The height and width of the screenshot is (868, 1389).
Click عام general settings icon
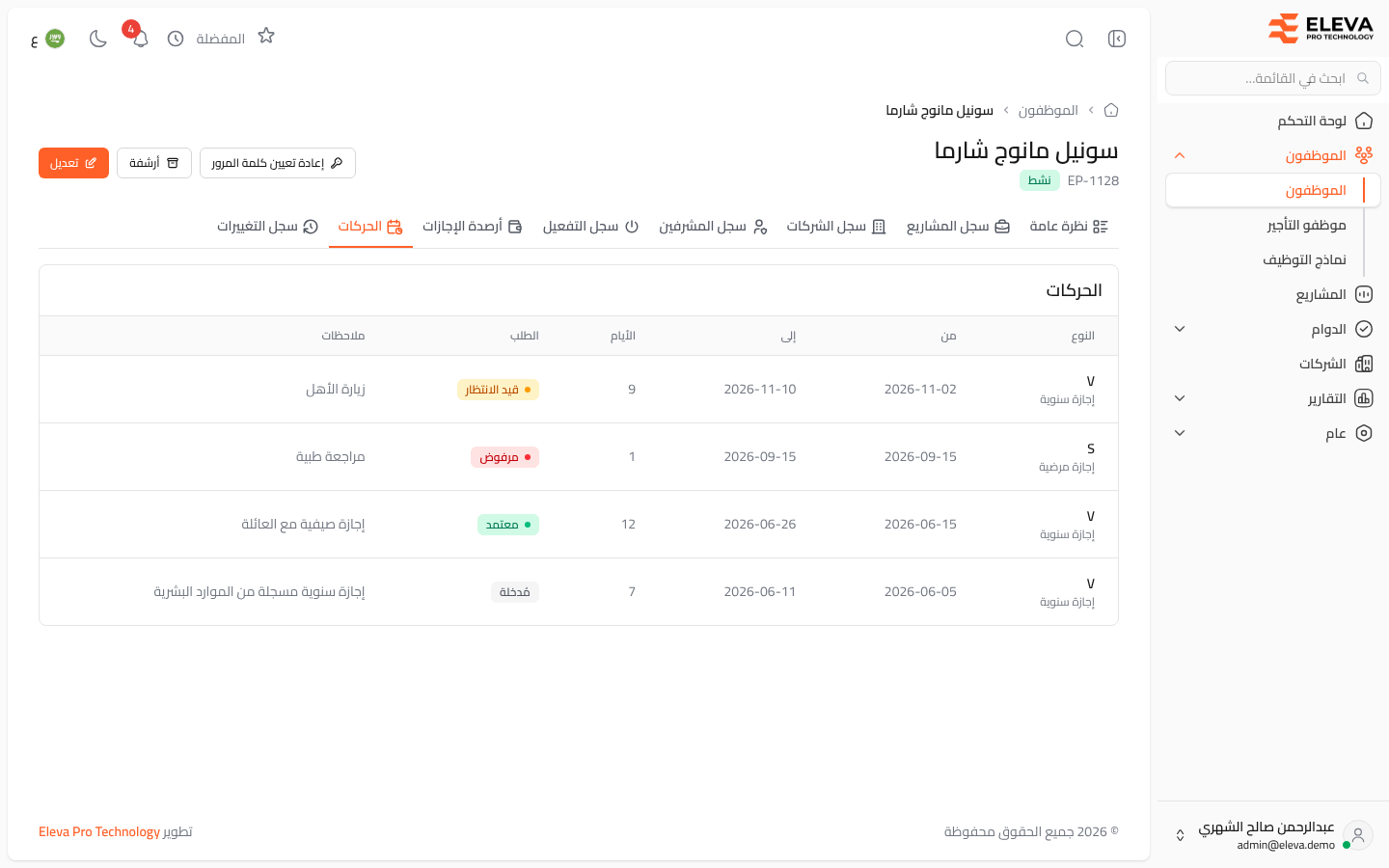click(1364, 433)
